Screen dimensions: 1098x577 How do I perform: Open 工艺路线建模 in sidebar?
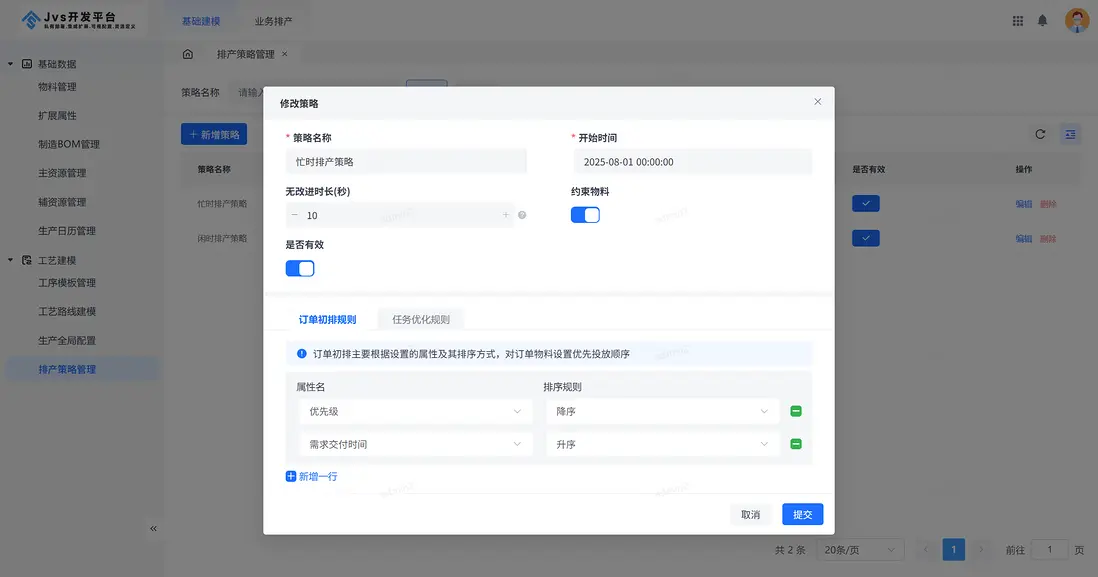67,312
